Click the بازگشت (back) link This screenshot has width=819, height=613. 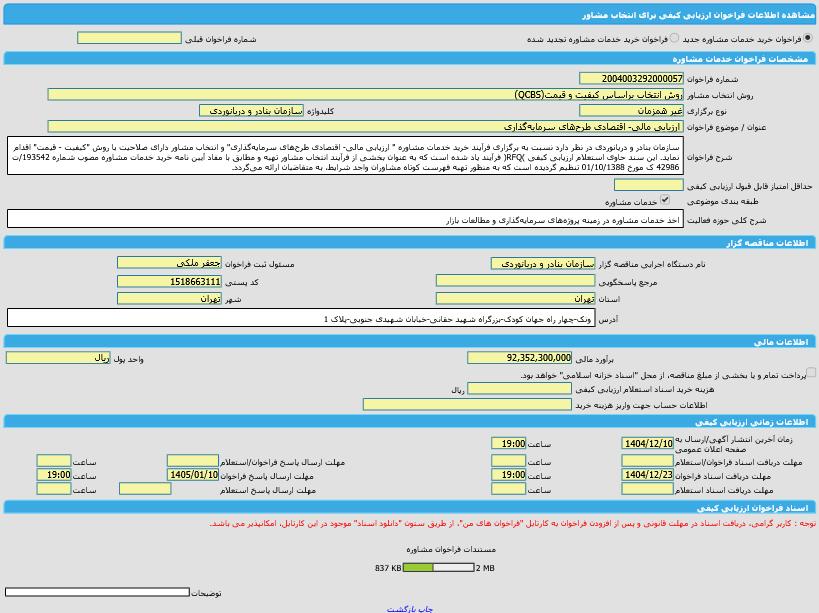point(402,609)
